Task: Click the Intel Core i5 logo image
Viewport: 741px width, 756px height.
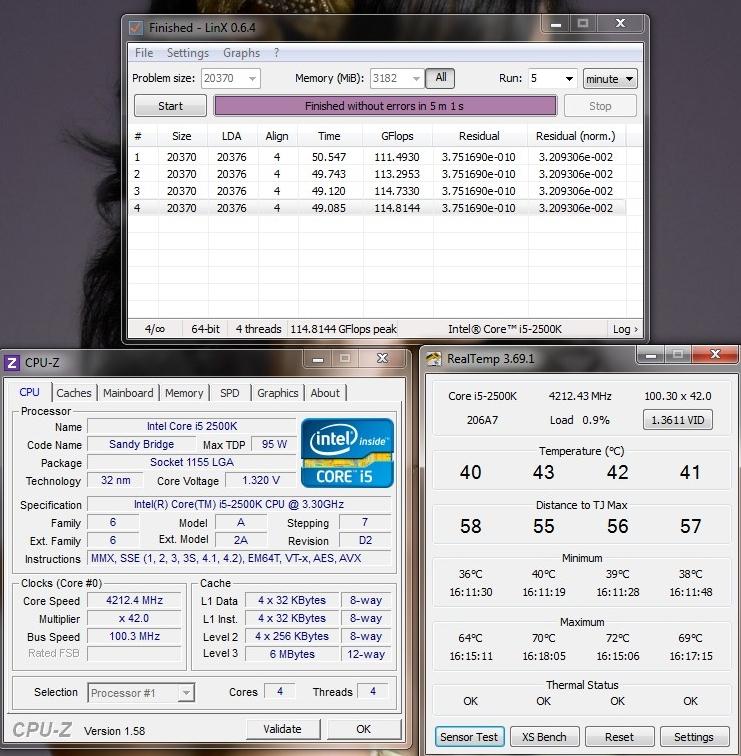Action: pos(347,453)
